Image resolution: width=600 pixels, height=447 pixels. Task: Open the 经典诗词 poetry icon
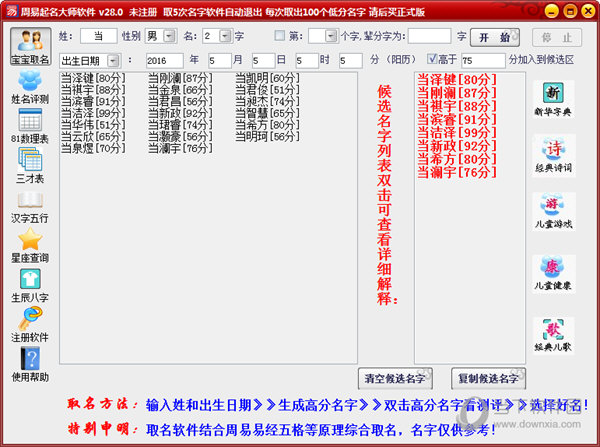(553, 155)
